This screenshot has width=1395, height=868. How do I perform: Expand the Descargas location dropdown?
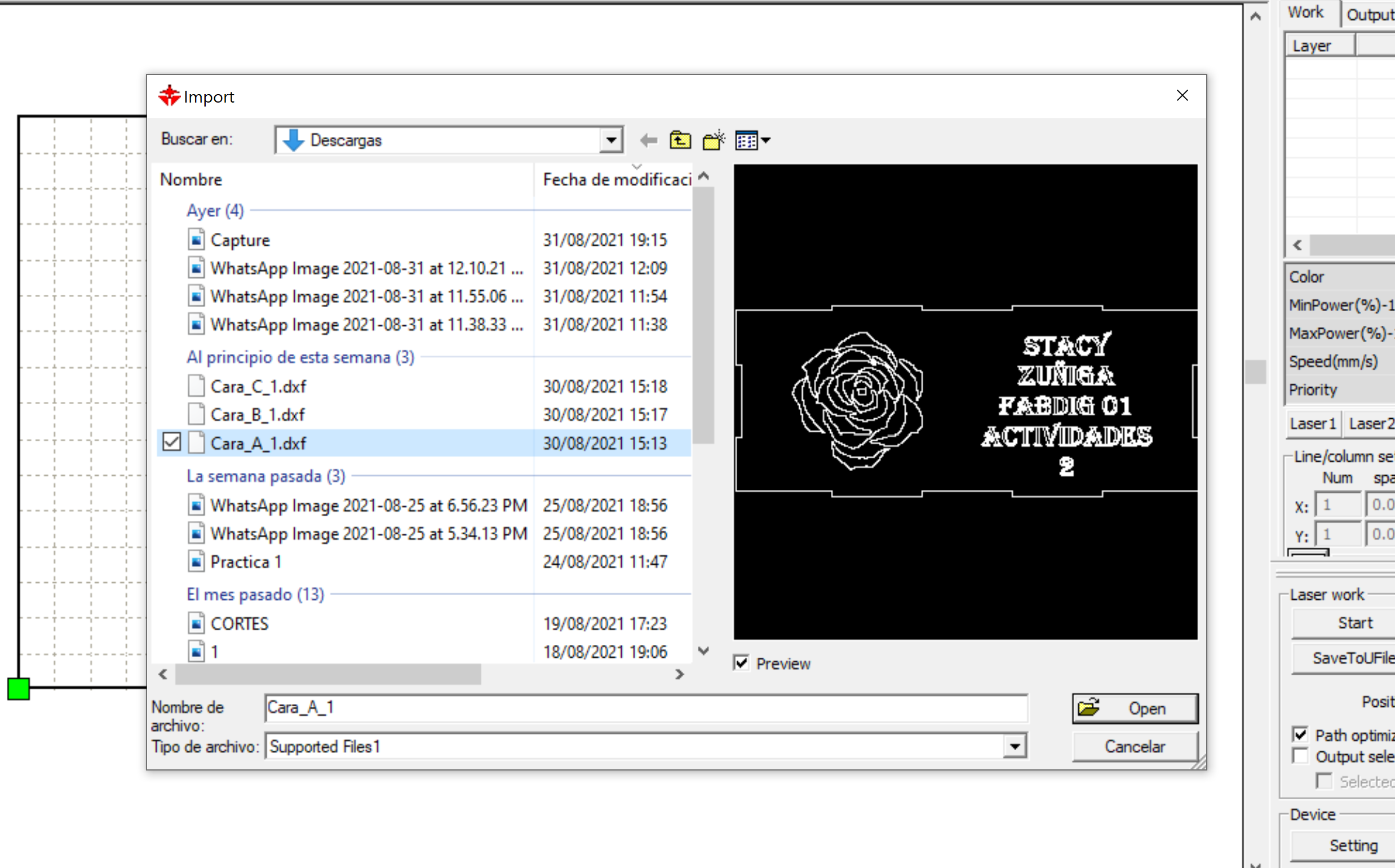611,140
